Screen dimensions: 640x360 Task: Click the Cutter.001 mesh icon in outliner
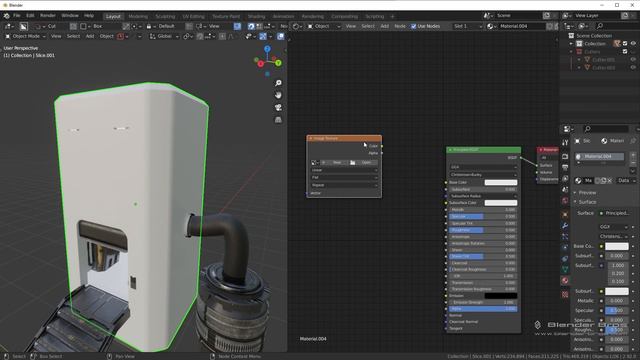pos(587,60)
